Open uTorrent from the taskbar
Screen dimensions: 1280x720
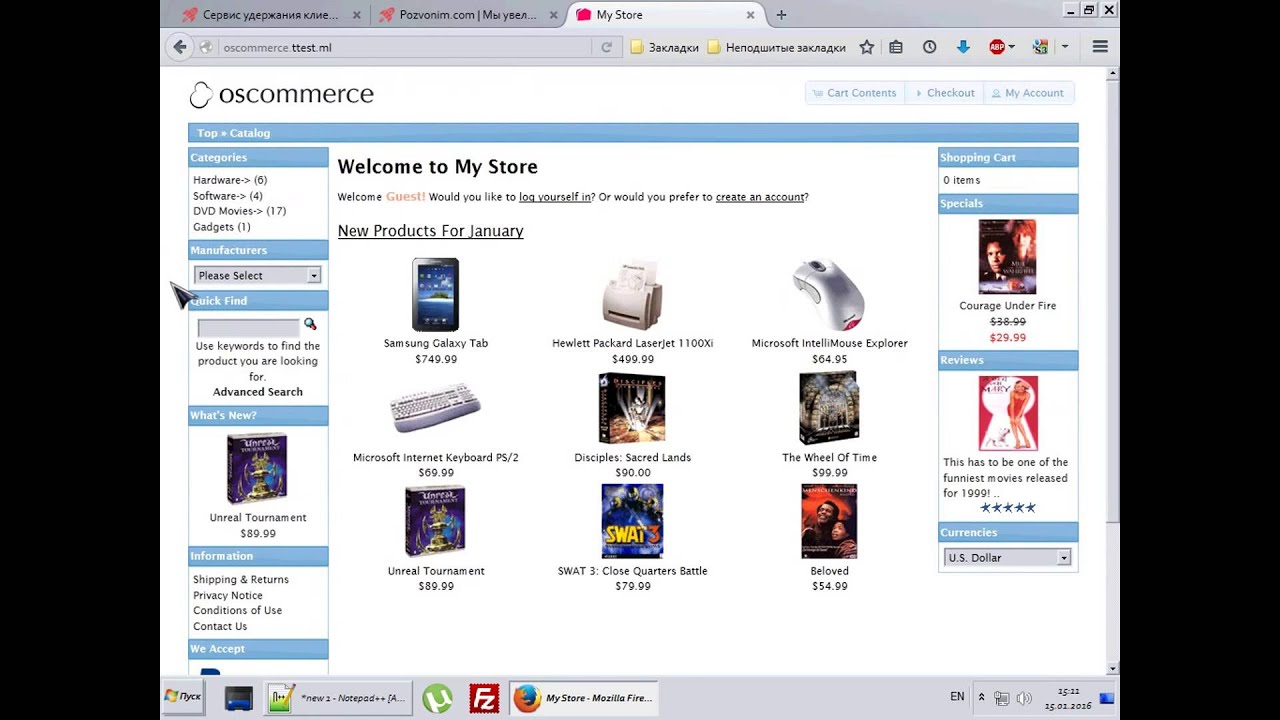[x=437, y=698]
